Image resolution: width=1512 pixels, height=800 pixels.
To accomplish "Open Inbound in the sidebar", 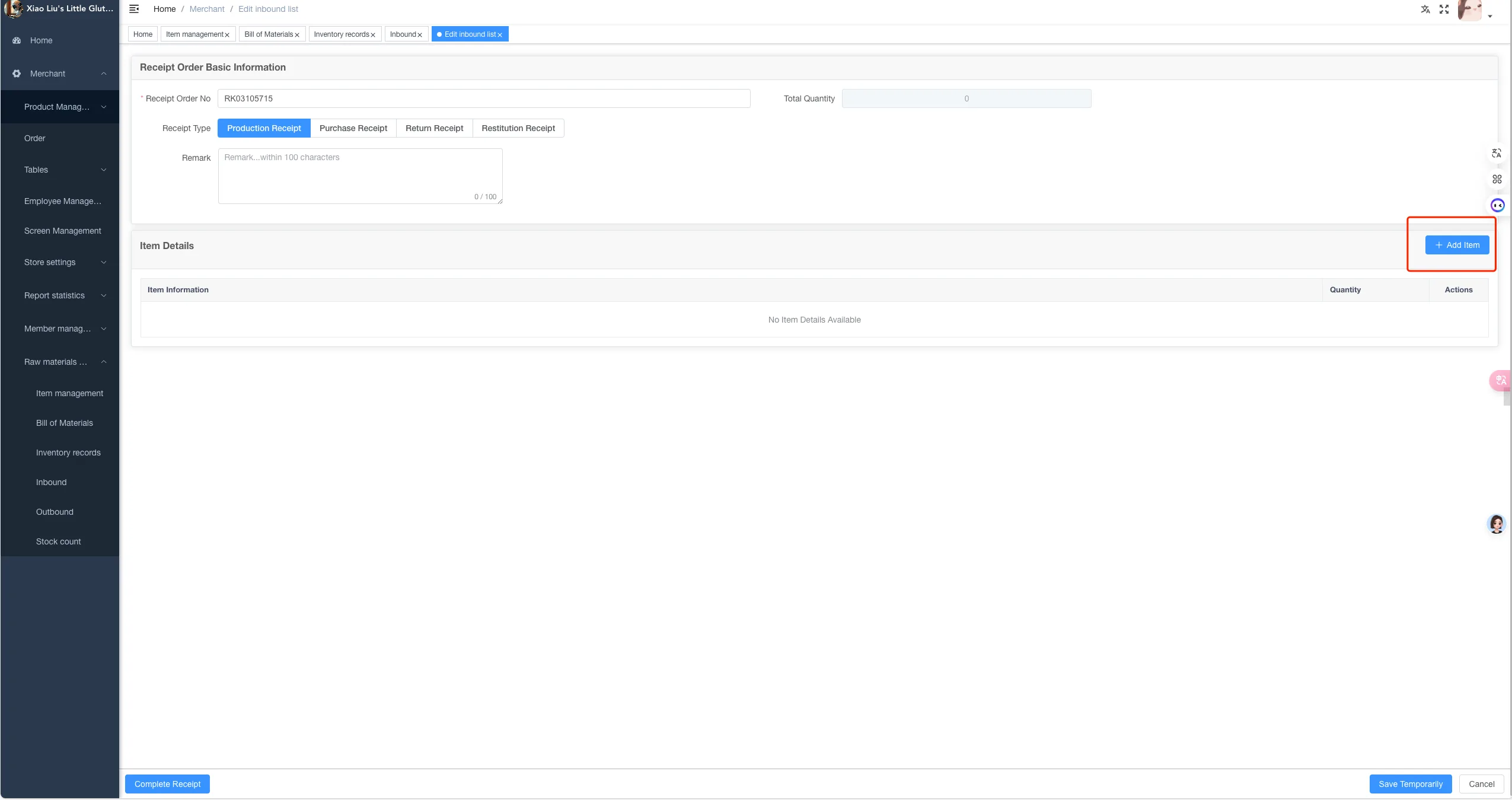I will click(59, 482).
